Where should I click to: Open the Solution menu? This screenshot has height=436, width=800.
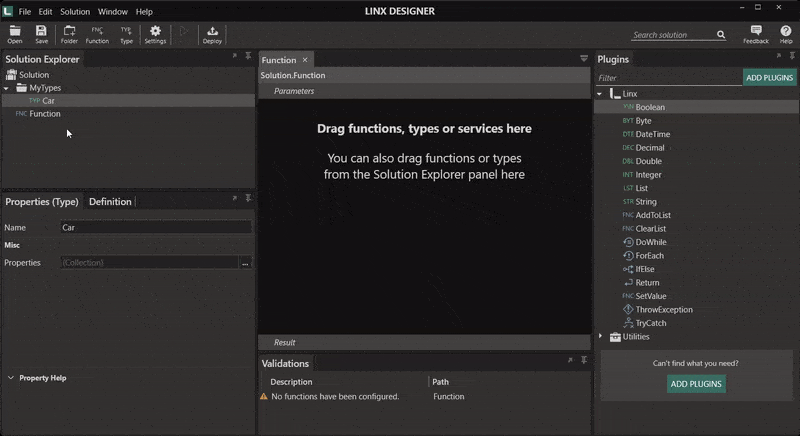tap(75, 11)
